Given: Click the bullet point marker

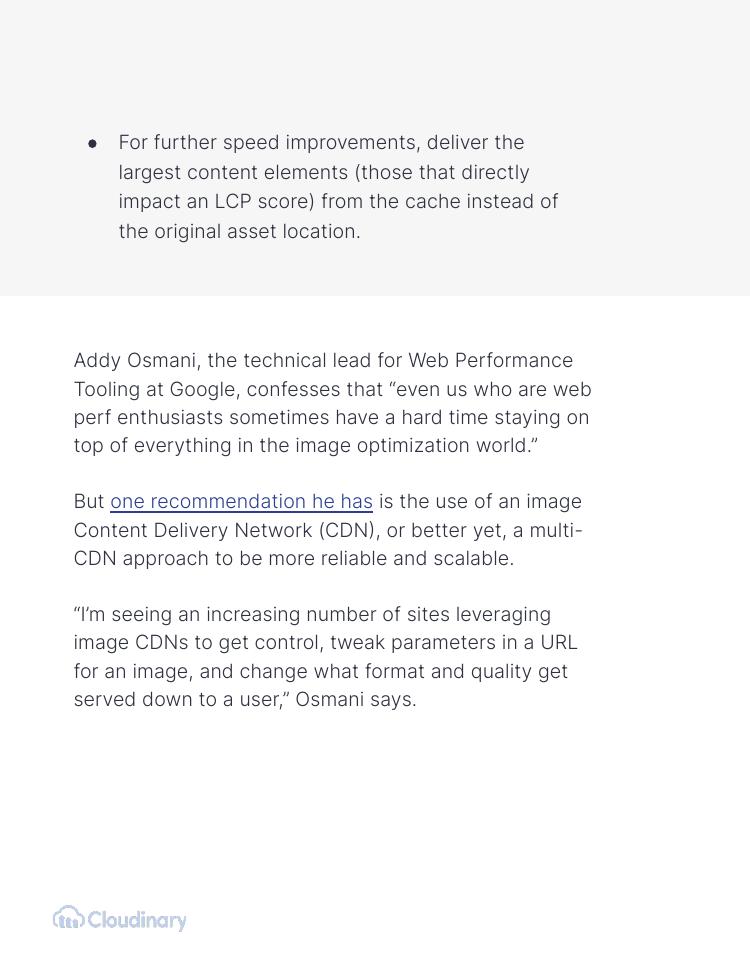Looking at the screenshot, I should point(93,144).
